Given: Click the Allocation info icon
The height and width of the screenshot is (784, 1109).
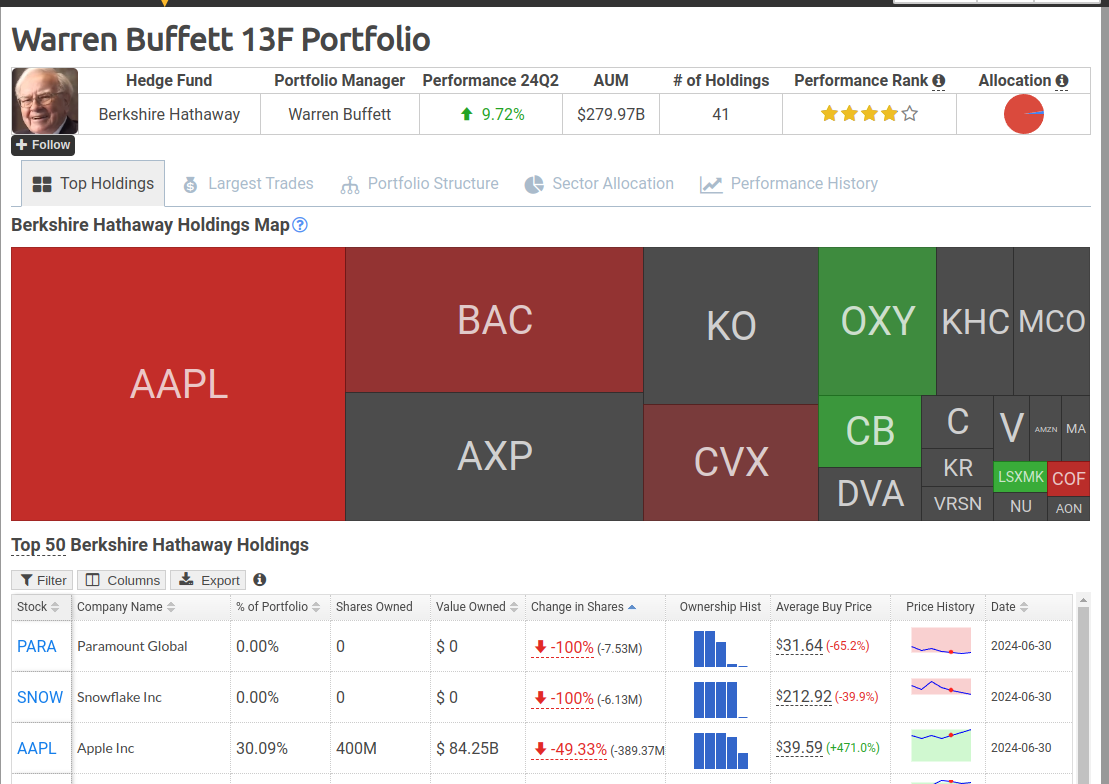Looking at the screenshot, I should tap(1062, 81).
